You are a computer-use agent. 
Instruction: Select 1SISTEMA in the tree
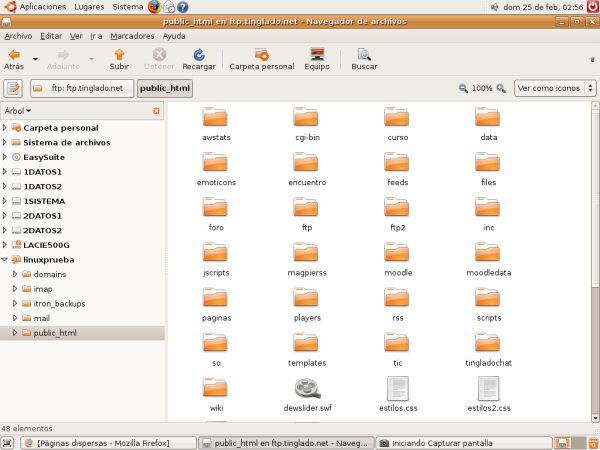pos(44,201)
